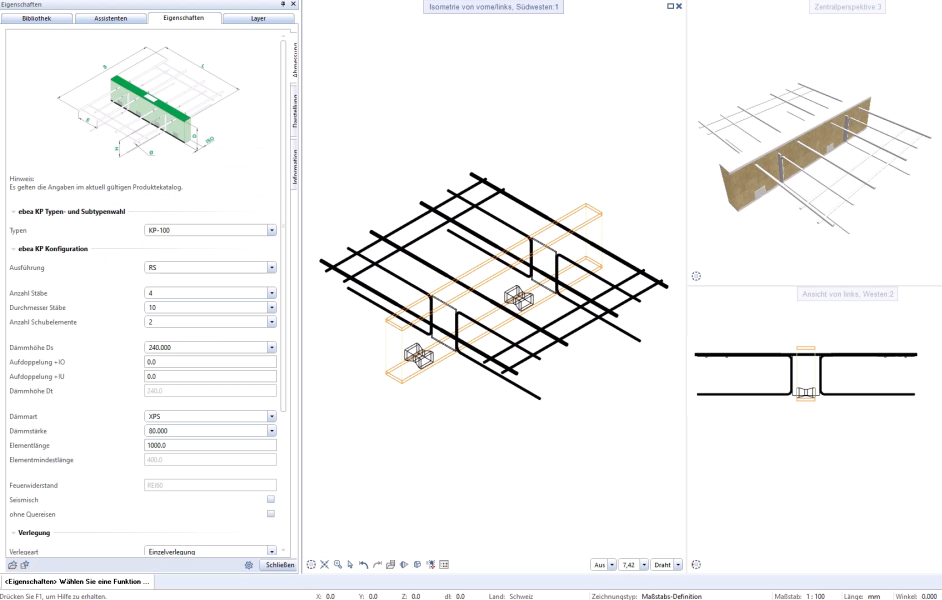Image resolution: width=942 pixels, height=600 pixels.
Task: Switch to the Bibliothek tab
Action: 37,17
